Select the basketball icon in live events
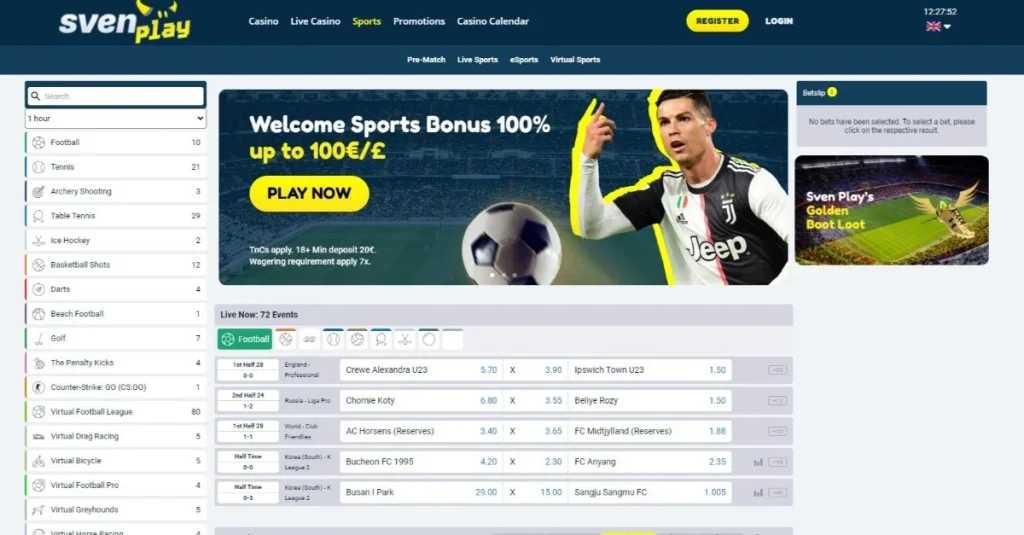 [285, 339]
